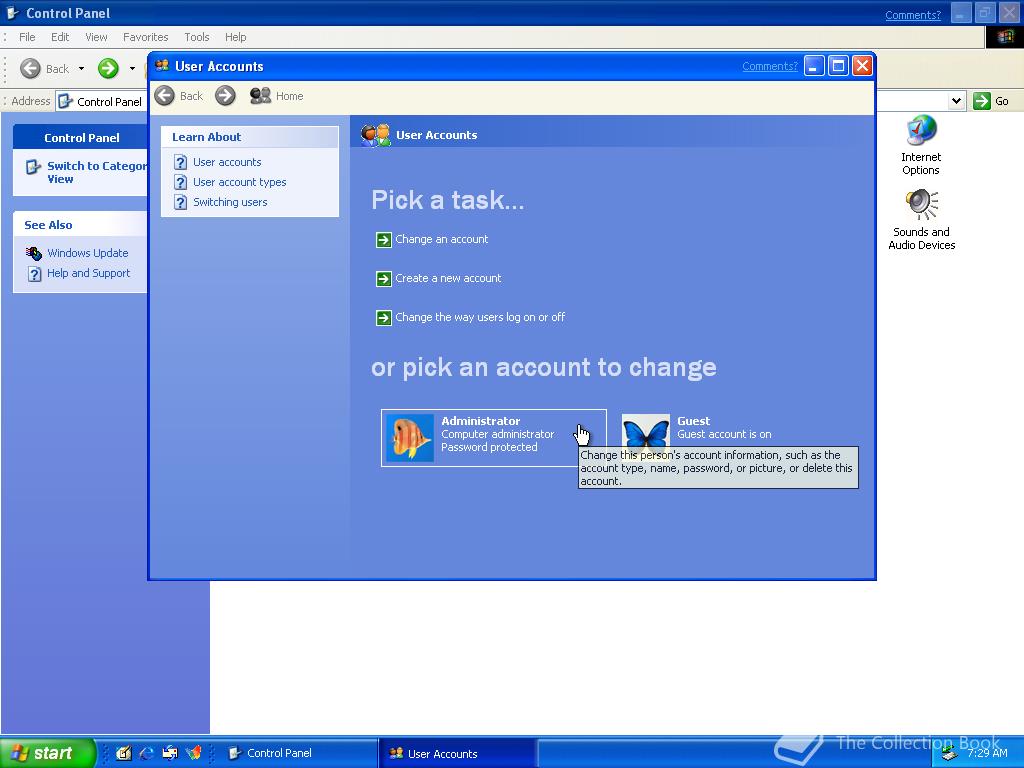Maximize the User Accounts window
The image size is (1024, 768).
[838, 66]
